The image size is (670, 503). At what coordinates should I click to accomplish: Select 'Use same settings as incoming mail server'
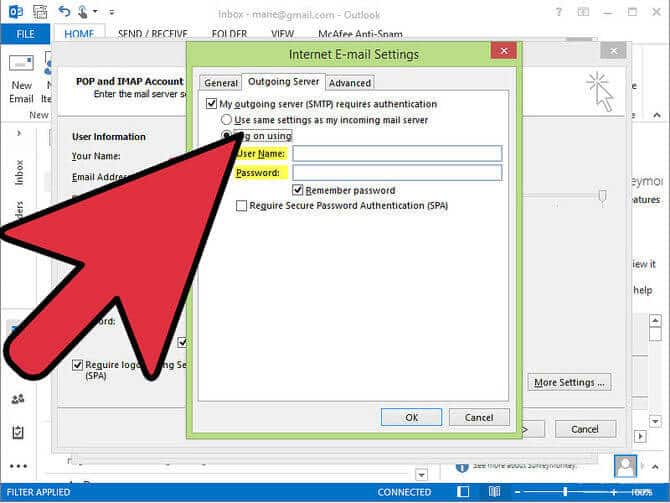(x=226, y=119)
